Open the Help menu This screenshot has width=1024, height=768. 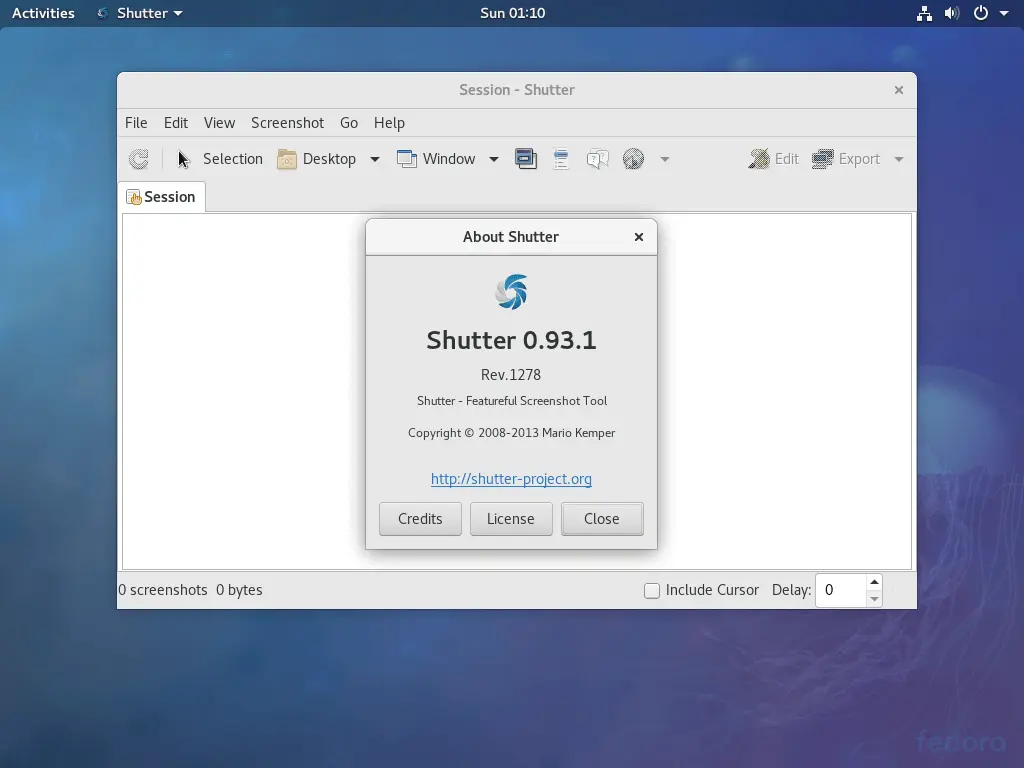tap(389, 123)
